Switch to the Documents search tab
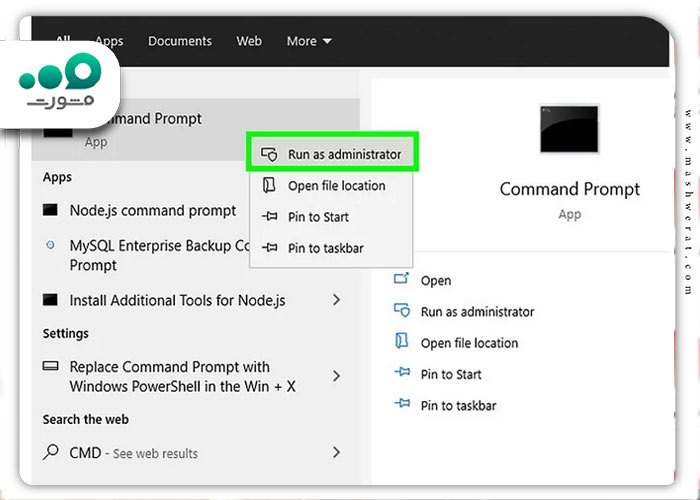700x500 pixels. coord(180,41)
